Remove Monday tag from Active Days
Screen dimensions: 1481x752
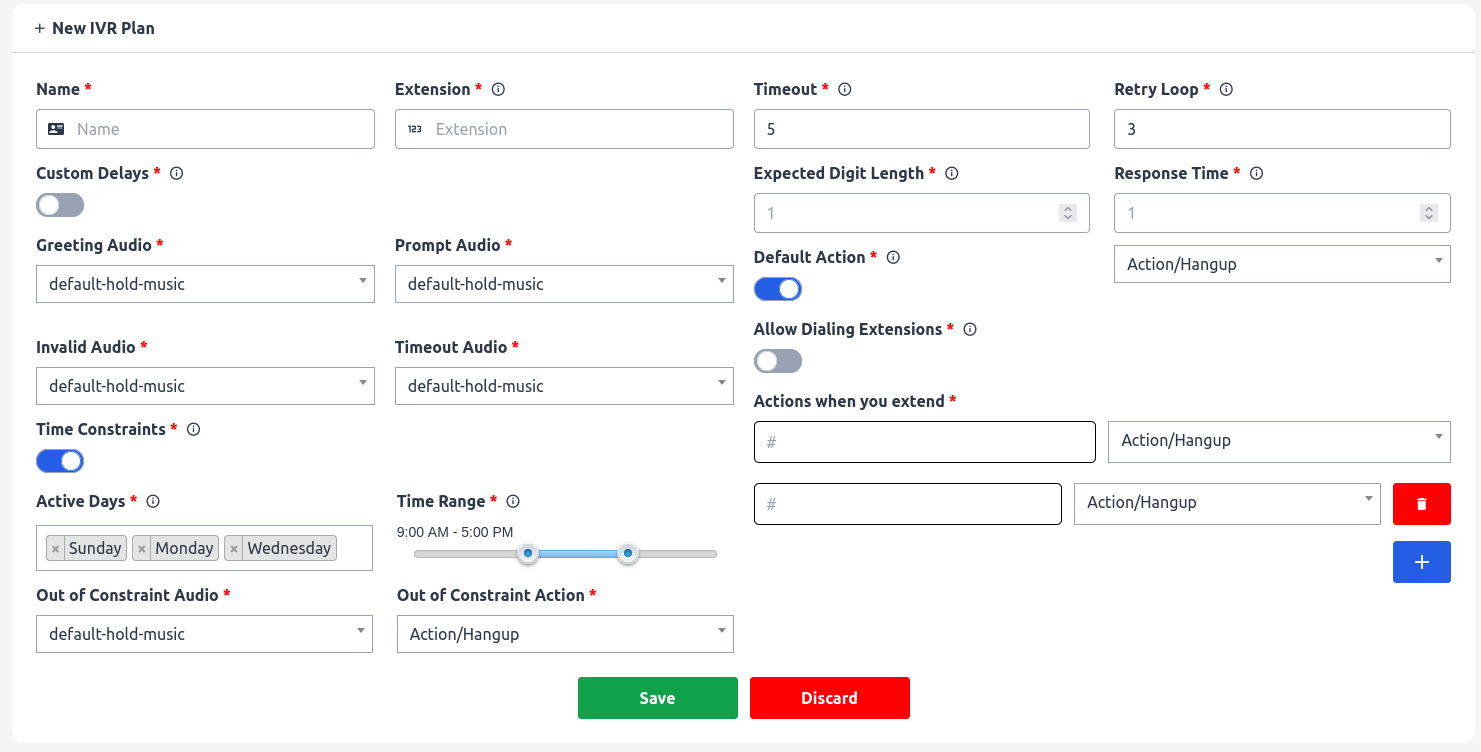point(142,548)
